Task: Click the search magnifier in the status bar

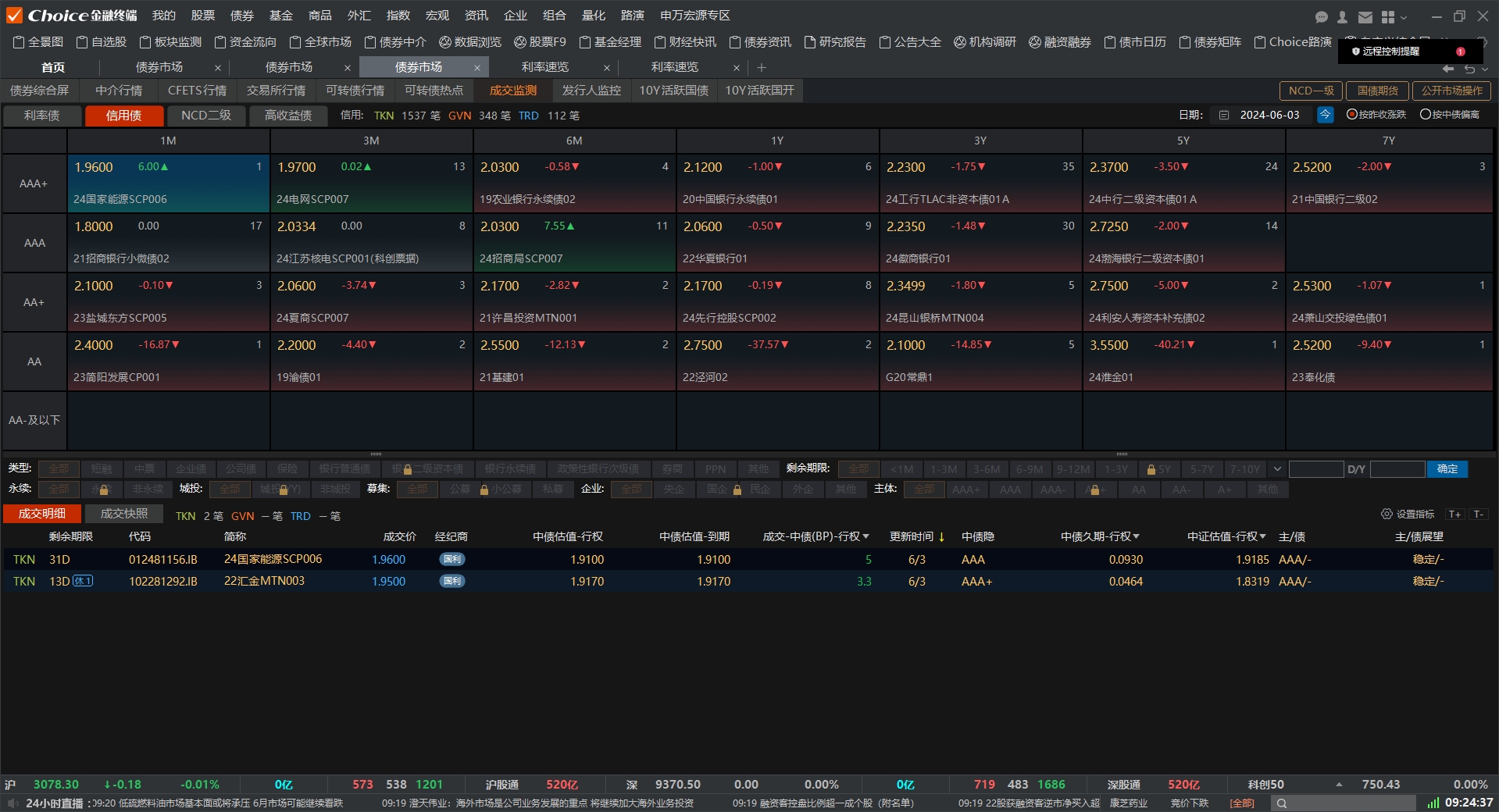Action: click(1282, 803)
